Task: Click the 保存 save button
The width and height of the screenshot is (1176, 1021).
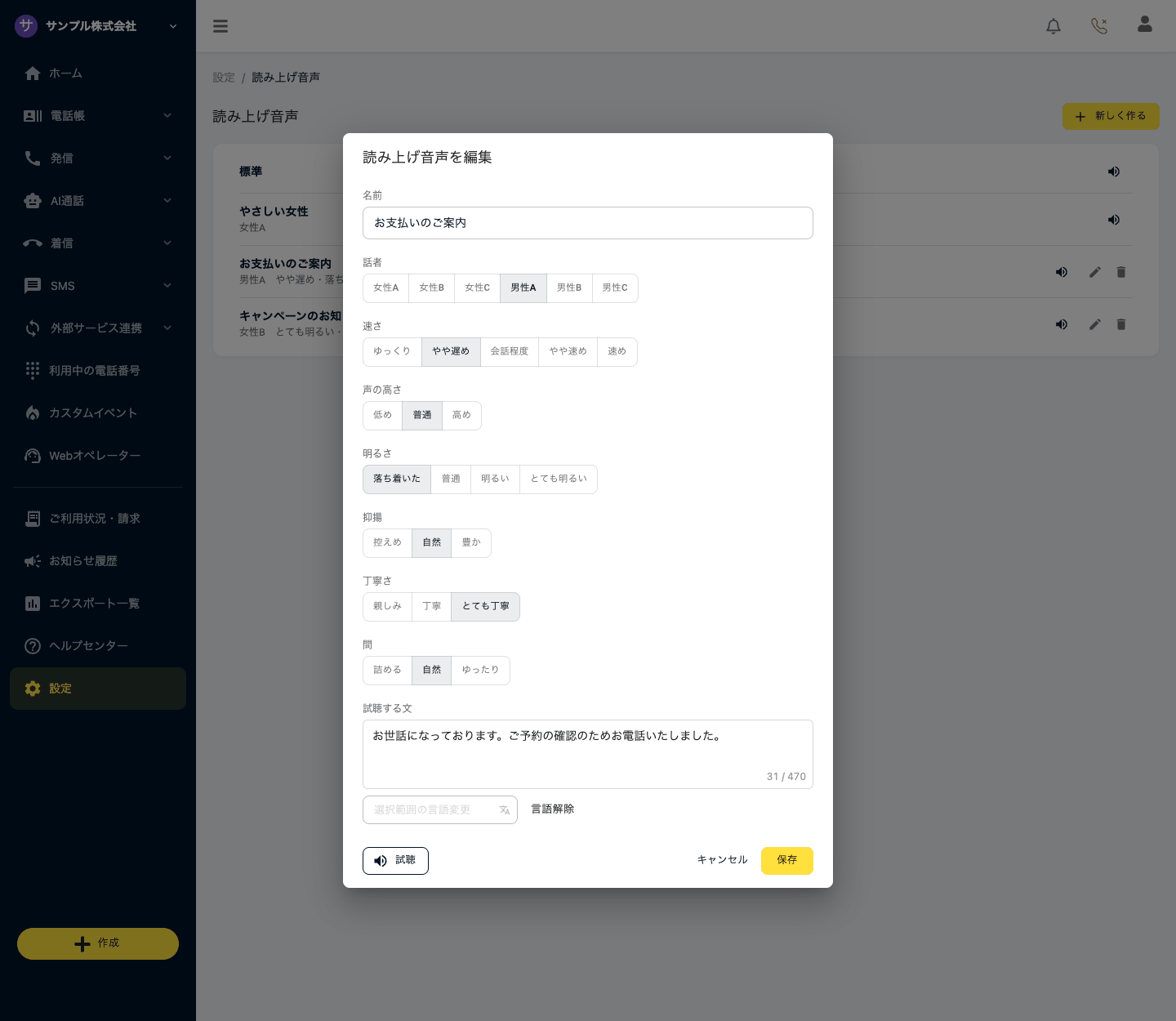Action: pos(787,861)
